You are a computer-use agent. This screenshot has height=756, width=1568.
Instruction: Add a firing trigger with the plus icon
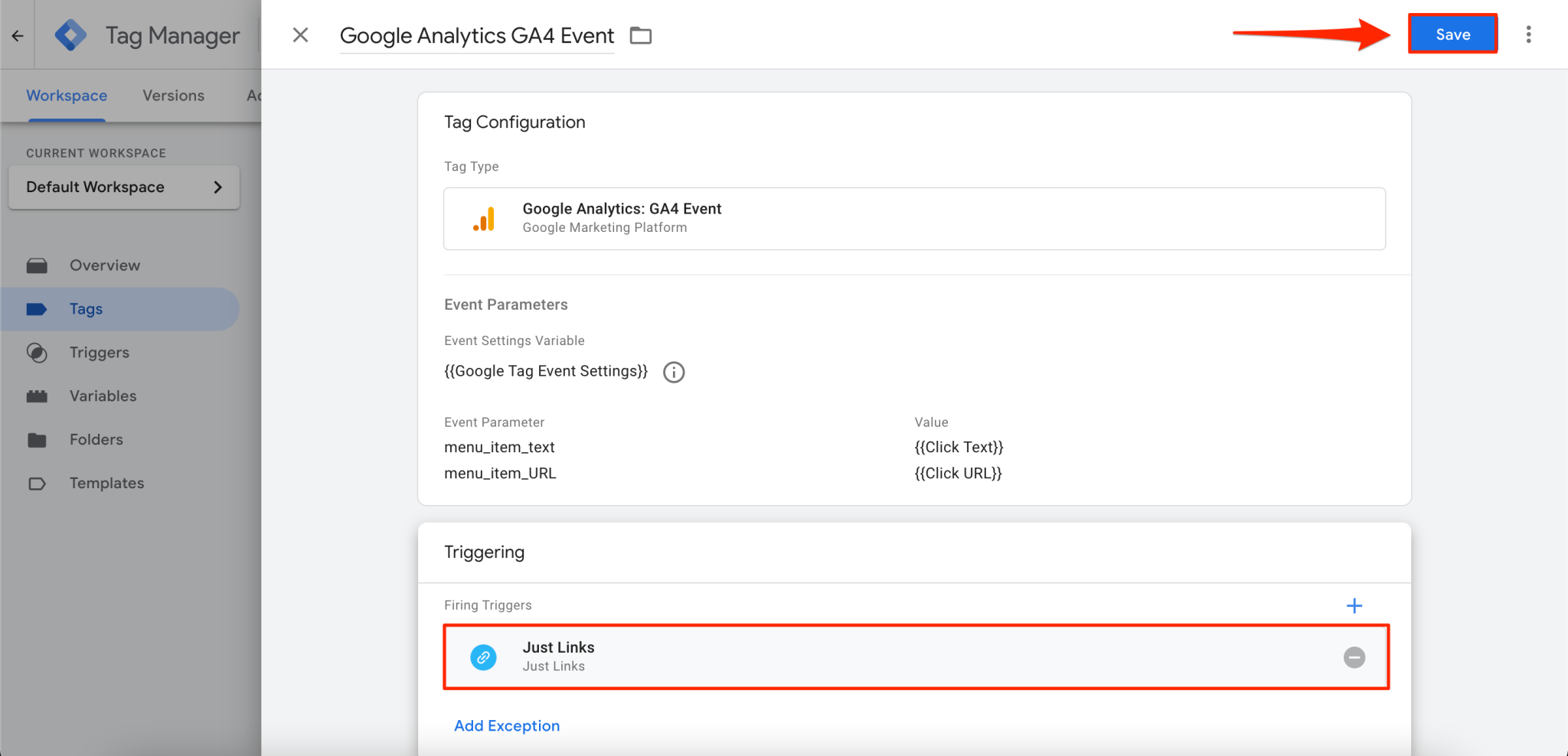click(1354, 605)
